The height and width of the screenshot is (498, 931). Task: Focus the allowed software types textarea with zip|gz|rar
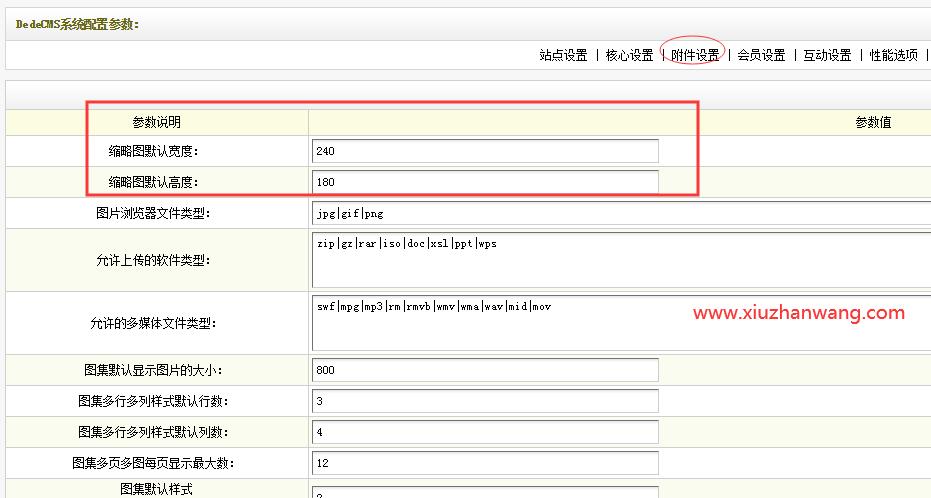tap(620, 260)
